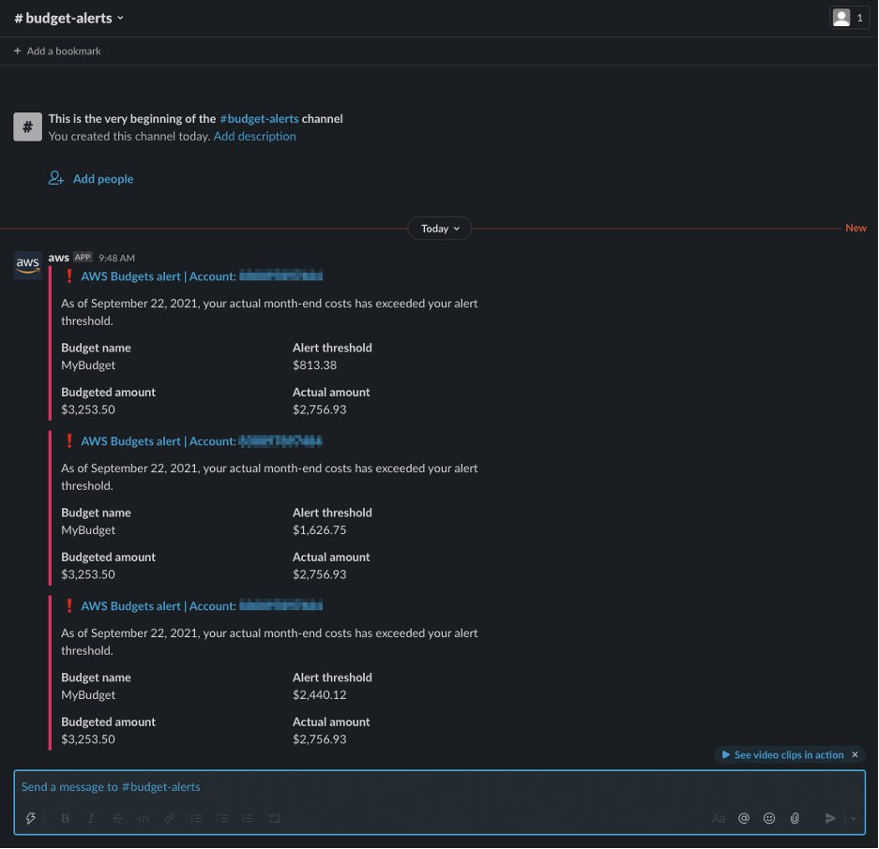The image size is (879, 849).
Task: Start a bulleted list in composer
Action: pyautogui.click(x=223, y=818)
